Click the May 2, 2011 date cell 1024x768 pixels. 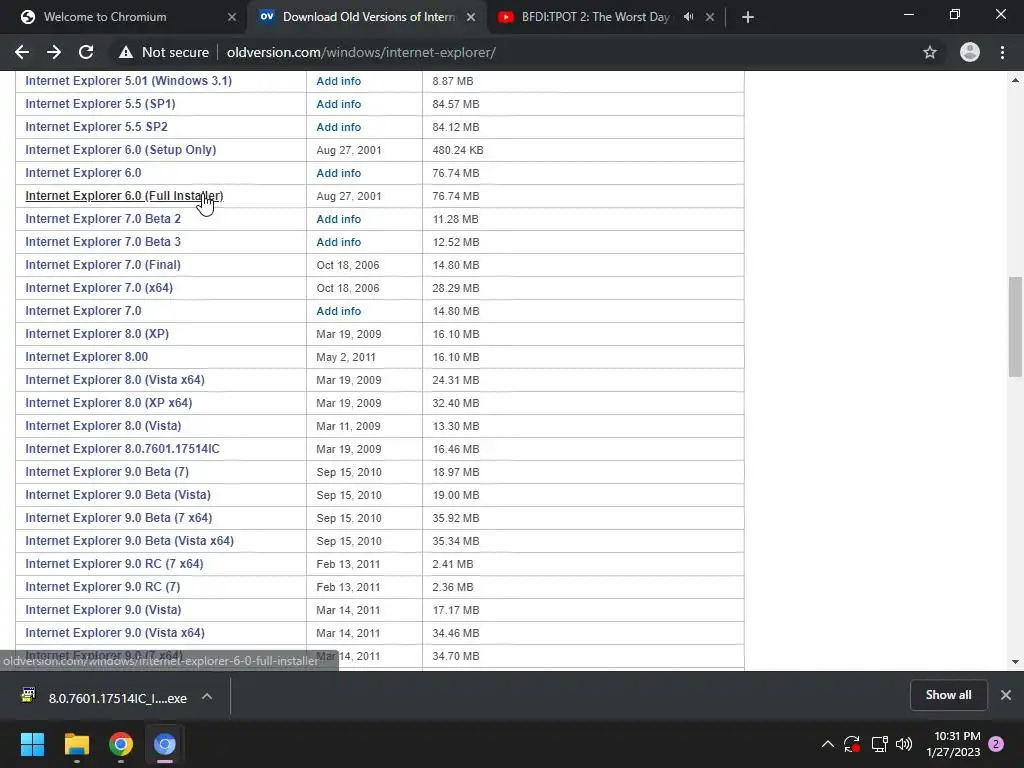pyautogui.click(x=345, y=357)
